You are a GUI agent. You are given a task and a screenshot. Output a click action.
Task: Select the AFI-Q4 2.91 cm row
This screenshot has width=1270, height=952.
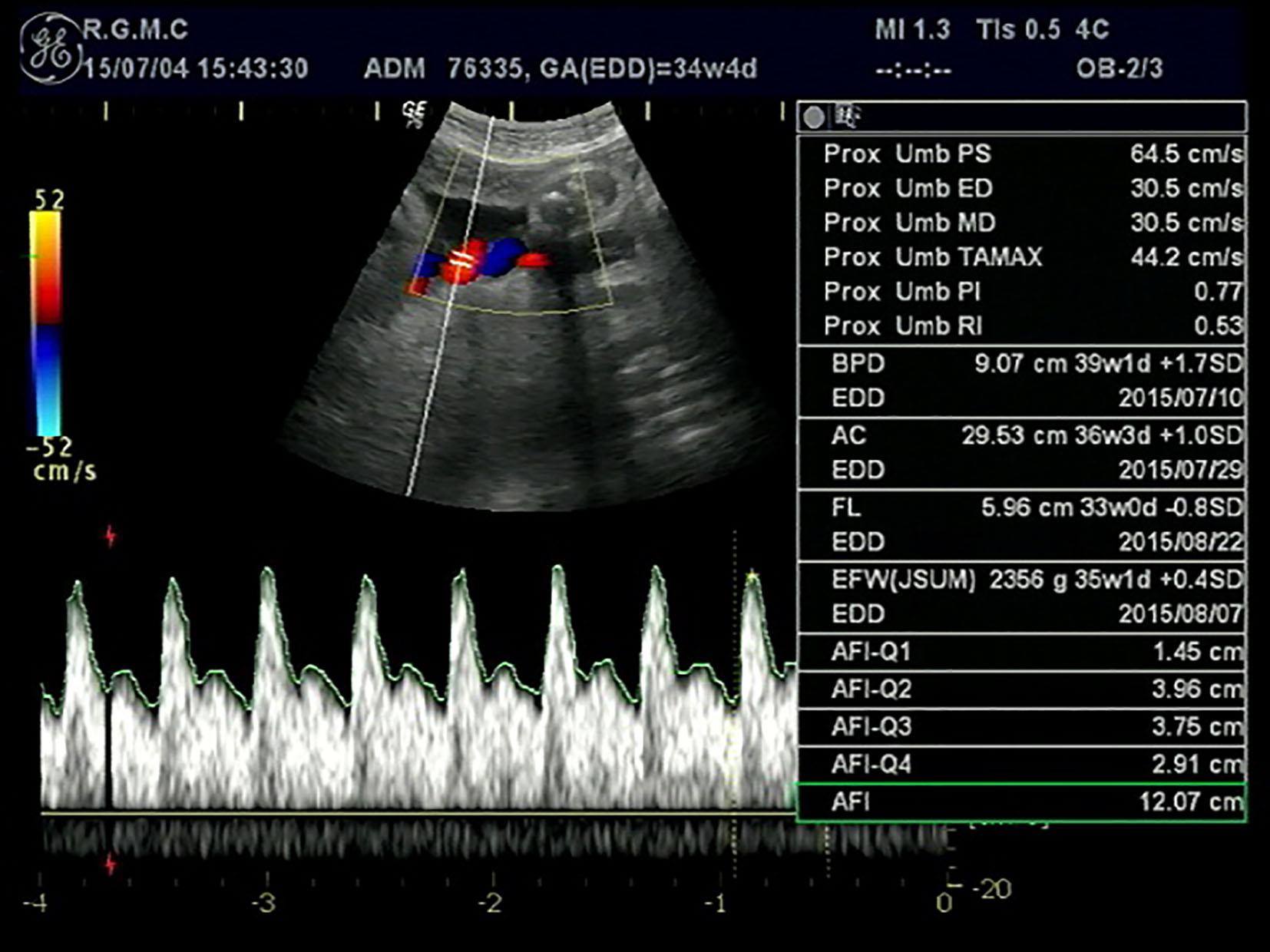pos(1022,765)
